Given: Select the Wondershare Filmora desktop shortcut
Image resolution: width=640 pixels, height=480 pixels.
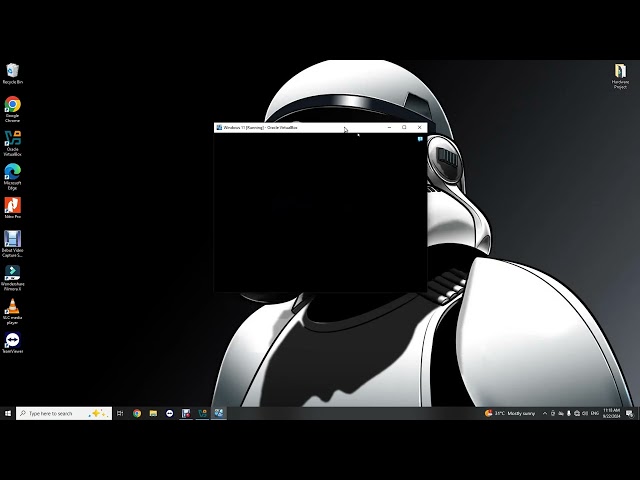Looking at the screenshot, I should (x=12, y=278).
